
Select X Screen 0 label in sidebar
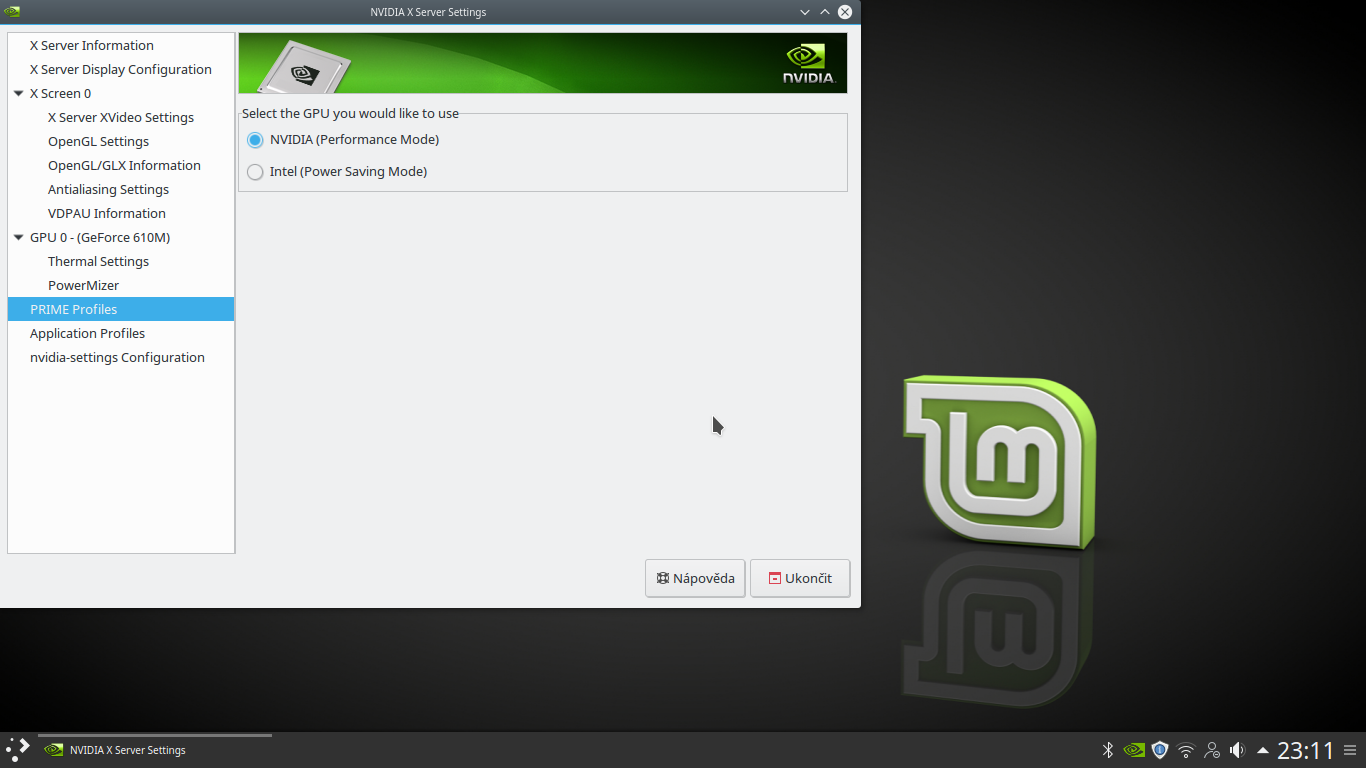pyautogui.click(x=60, y=93)
